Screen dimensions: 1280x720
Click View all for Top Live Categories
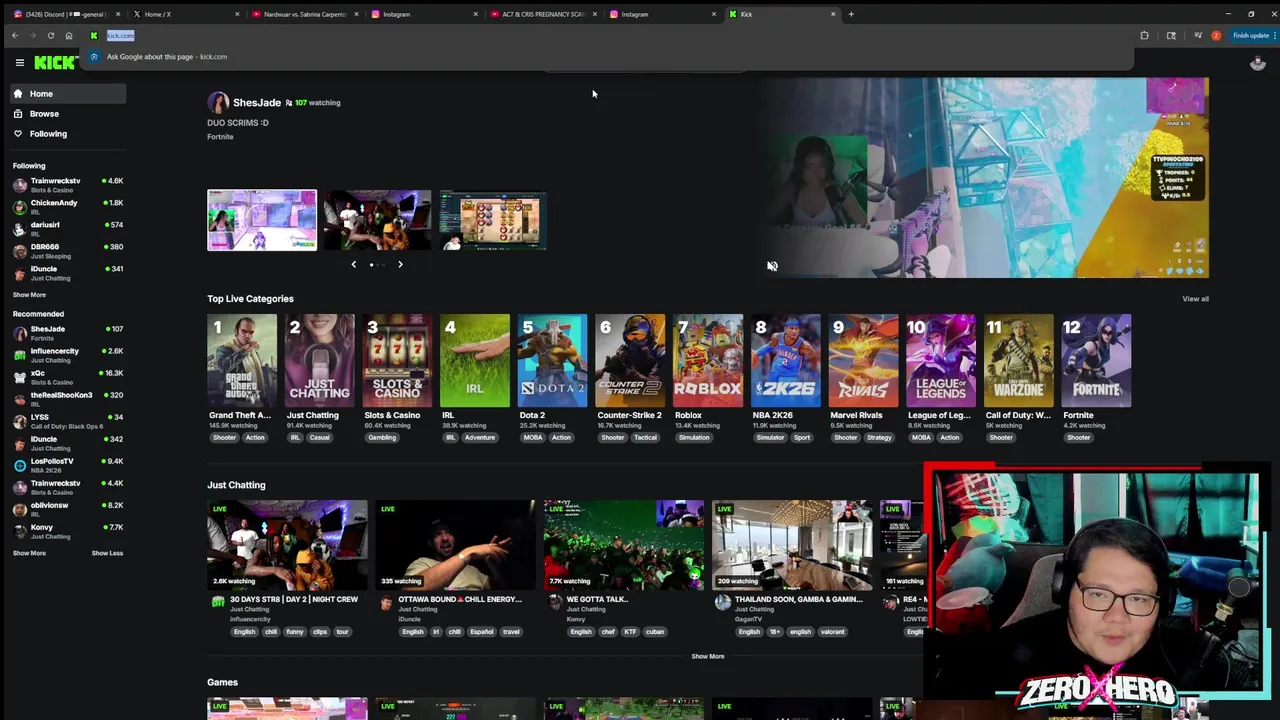1195,299
